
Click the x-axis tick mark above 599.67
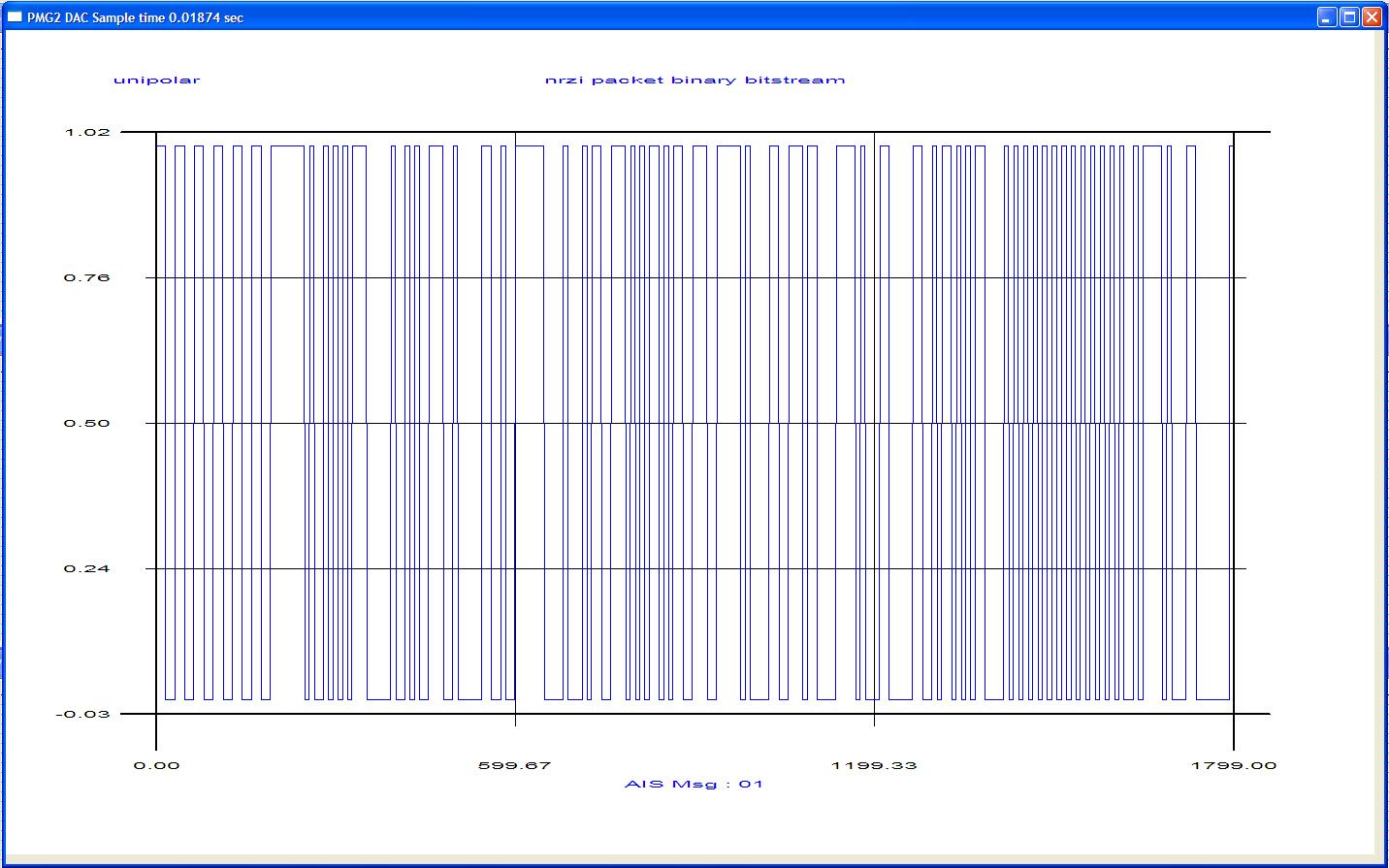[x=515, y=720]
